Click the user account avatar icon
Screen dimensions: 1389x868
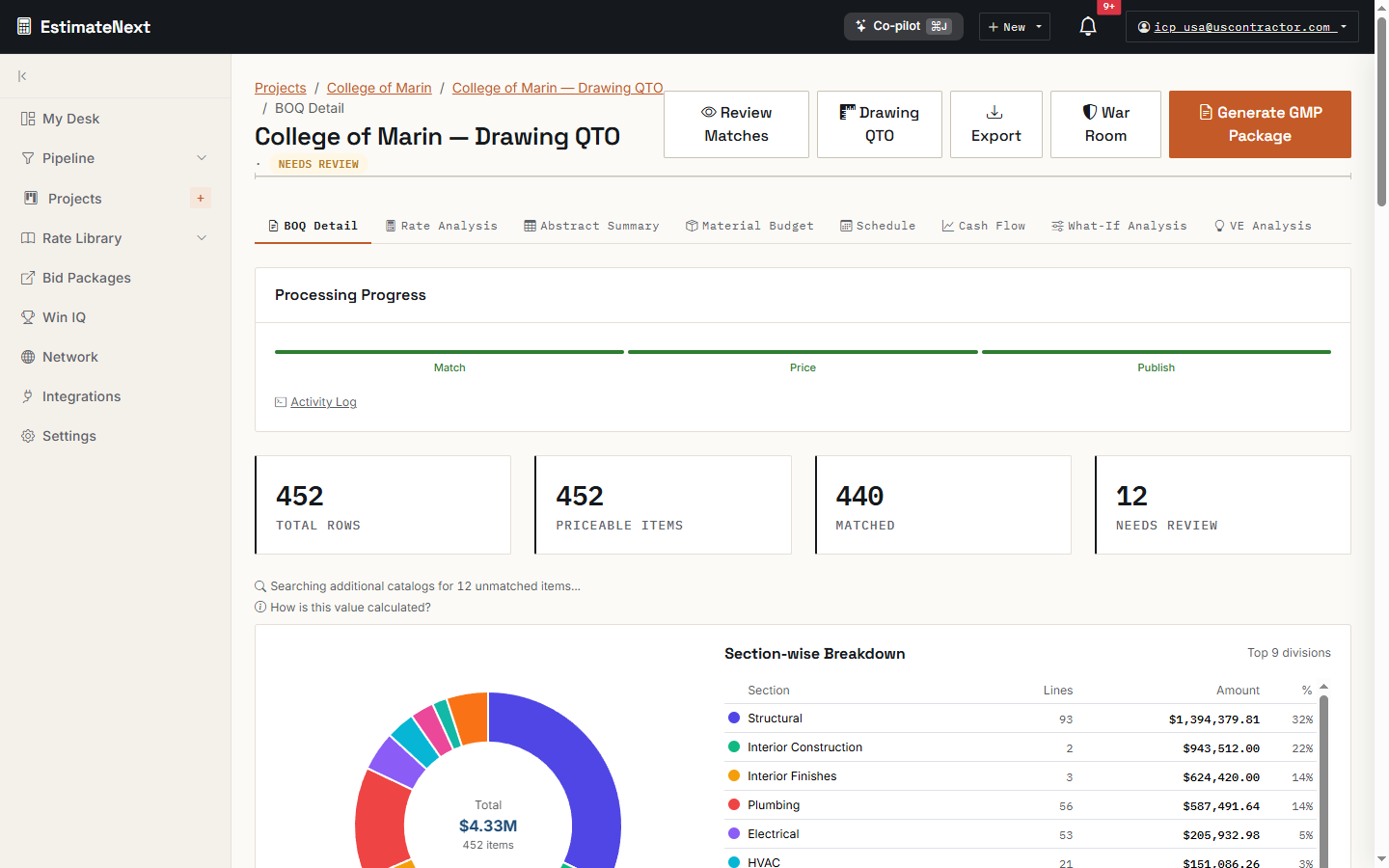tap(1144, 27)
